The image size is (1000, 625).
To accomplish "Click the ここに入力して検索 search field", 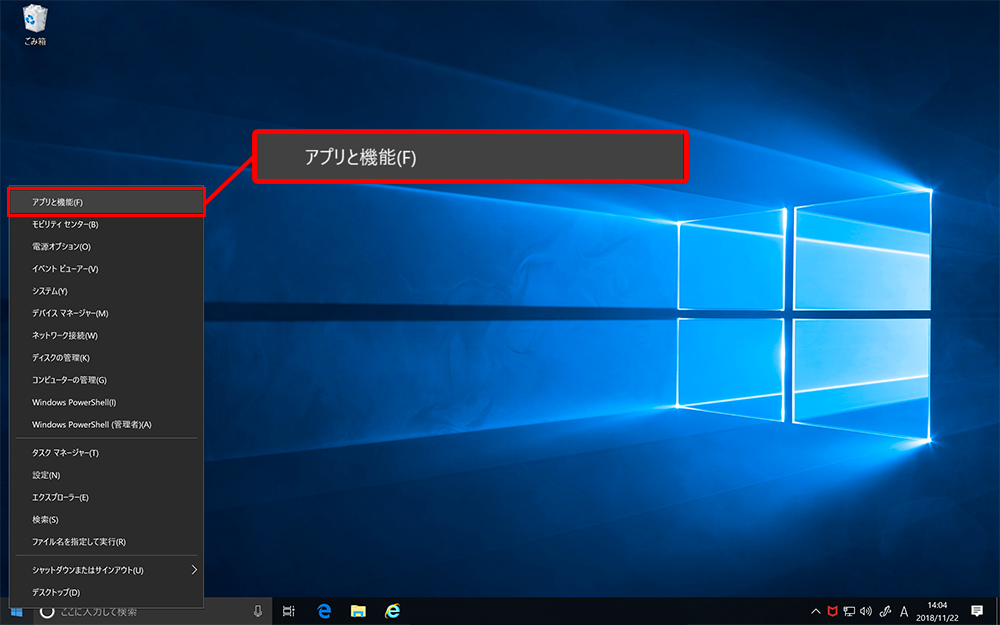I will tap(153, 612).
